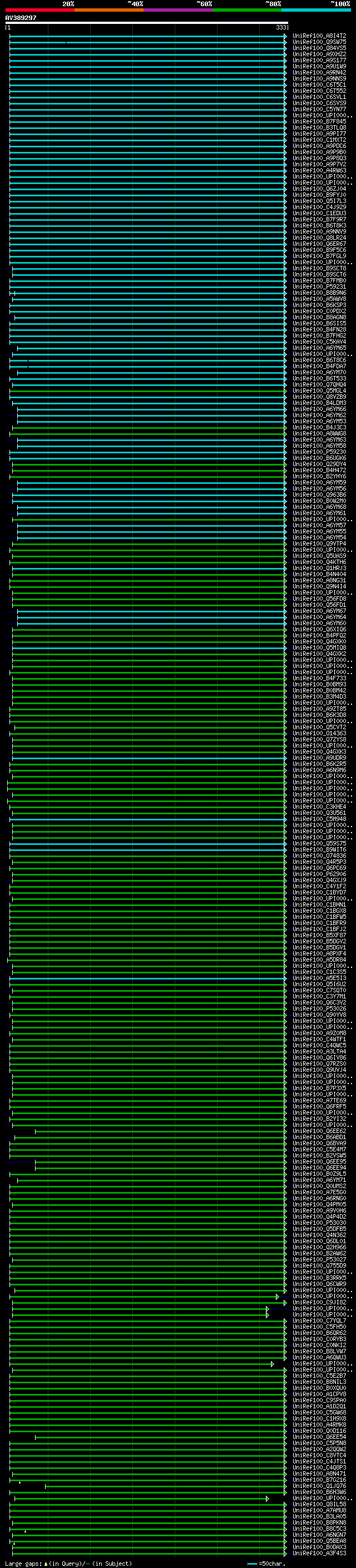
Task: Select the UniRef100_B9FYJ0 entry
Action: [x=319, y=195]
